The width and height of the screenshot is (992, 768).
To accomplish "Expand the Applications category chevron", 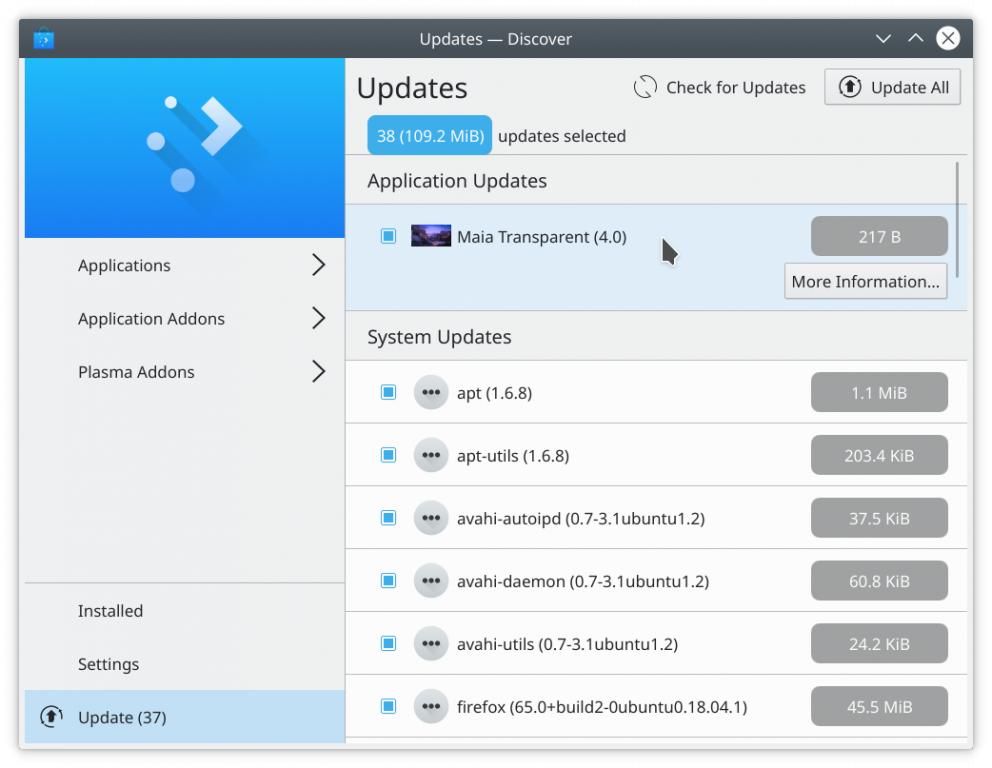I will click(318, 264).
